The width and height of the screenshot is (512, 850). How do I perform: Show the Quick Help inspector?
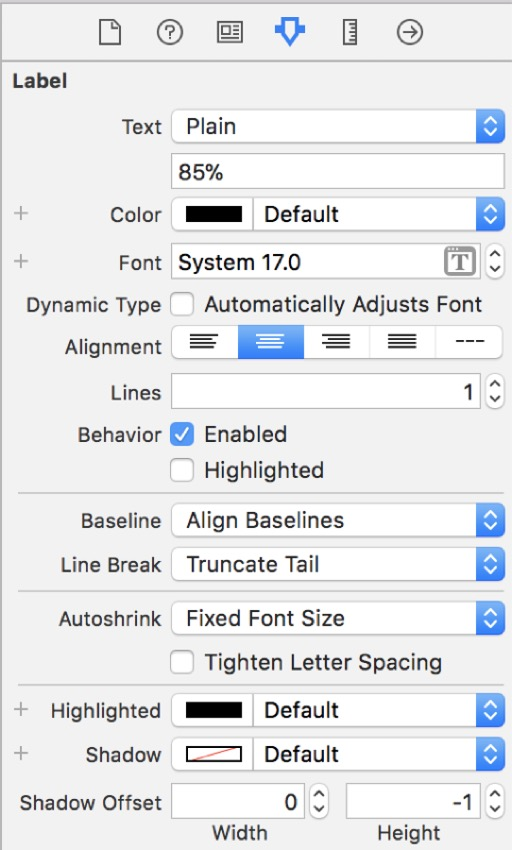tap(170, 32)
